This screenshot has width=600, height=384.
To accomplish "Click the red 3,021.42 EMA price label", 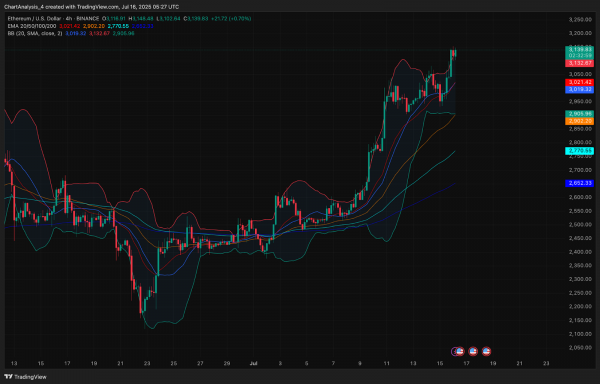I will [x=579, y=82].
